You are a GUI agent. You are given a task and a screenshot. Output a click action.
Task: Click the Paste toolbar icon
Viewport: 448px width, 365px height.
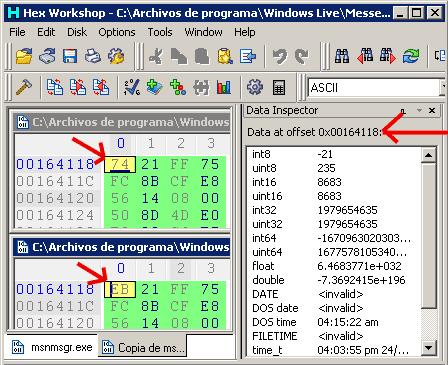202,56
